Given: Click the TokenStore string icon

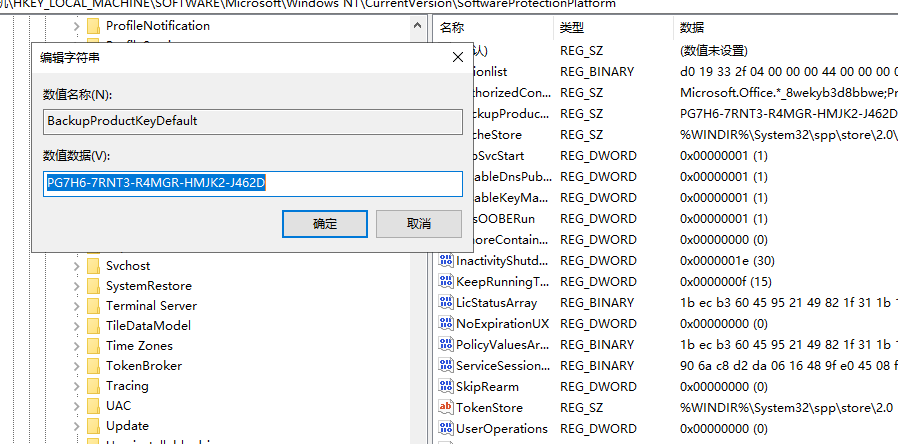Looking at the screenshot, I should tap(446, 407).
